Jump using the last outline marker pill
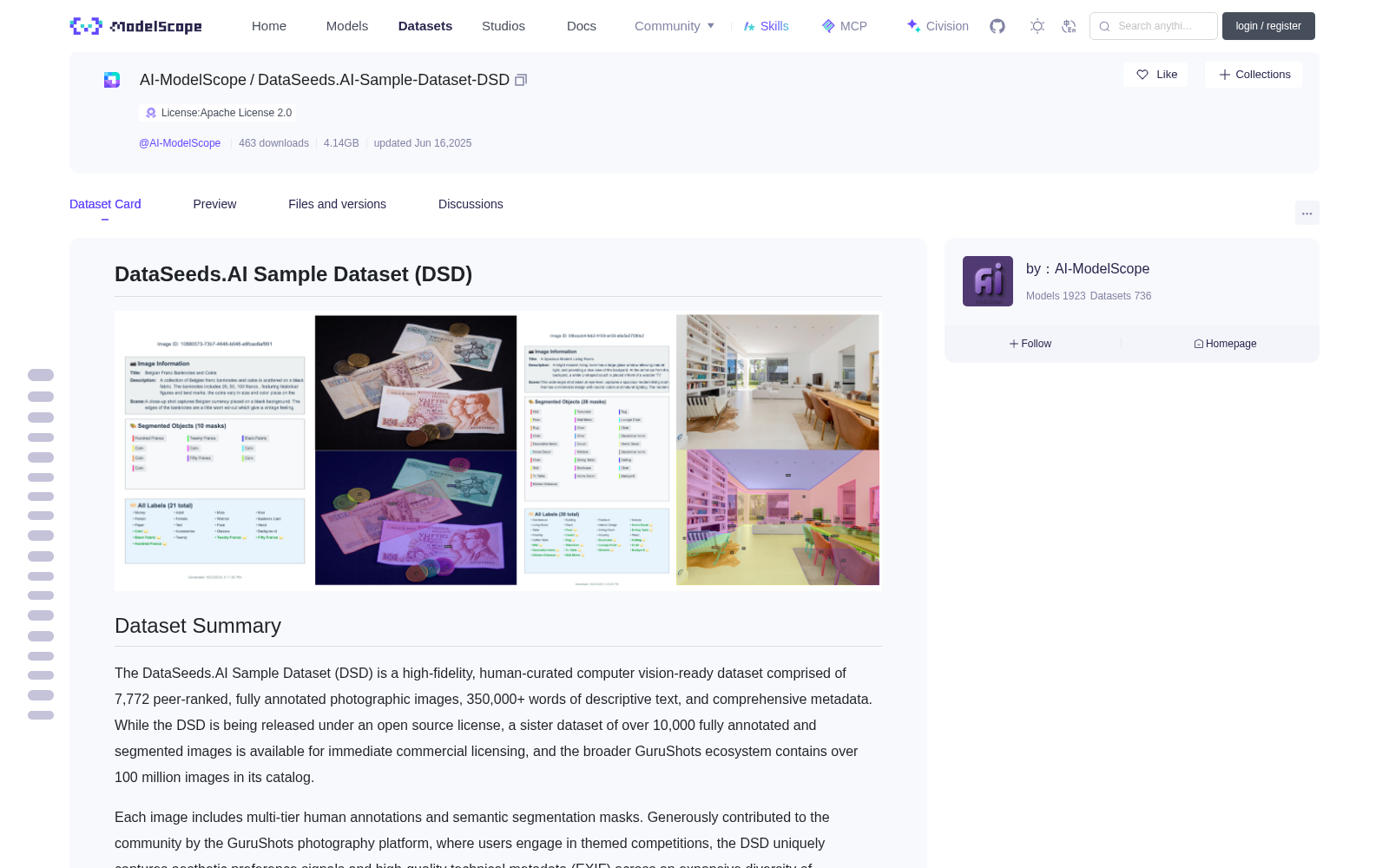 tap(41, 715)
